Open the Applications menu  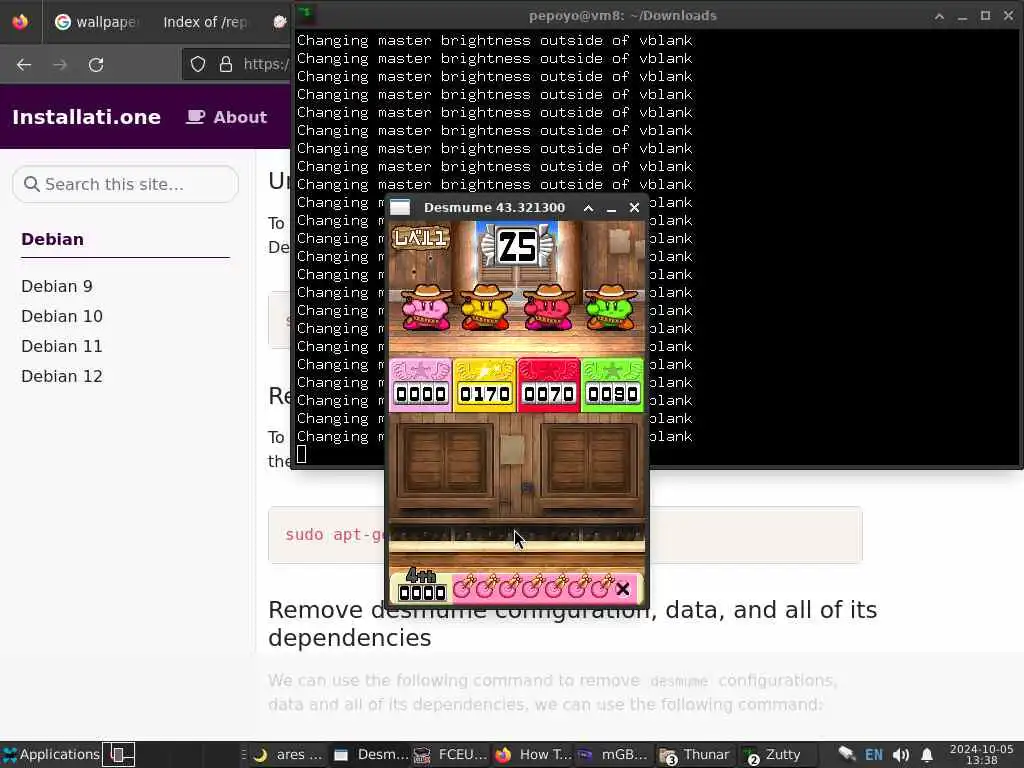pyautogui.click(x=51, y=754)
